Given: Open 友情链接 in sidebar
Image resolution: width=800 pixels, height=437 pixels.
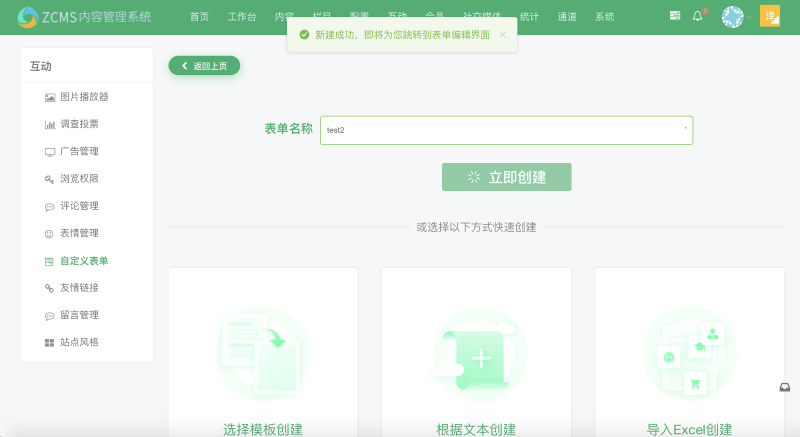Looking at the screenshot, I should coord(79,288).
